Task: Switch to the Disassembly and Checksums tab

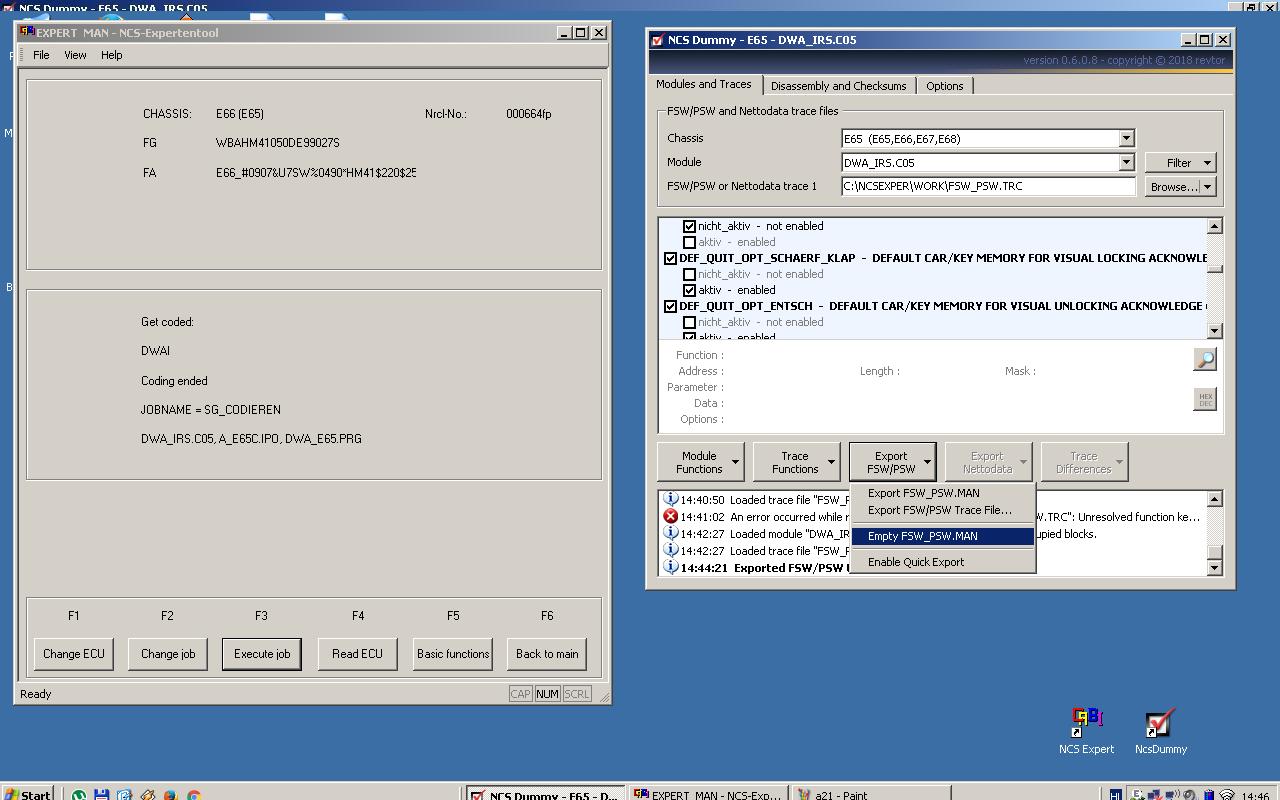Action: [838, 86]
